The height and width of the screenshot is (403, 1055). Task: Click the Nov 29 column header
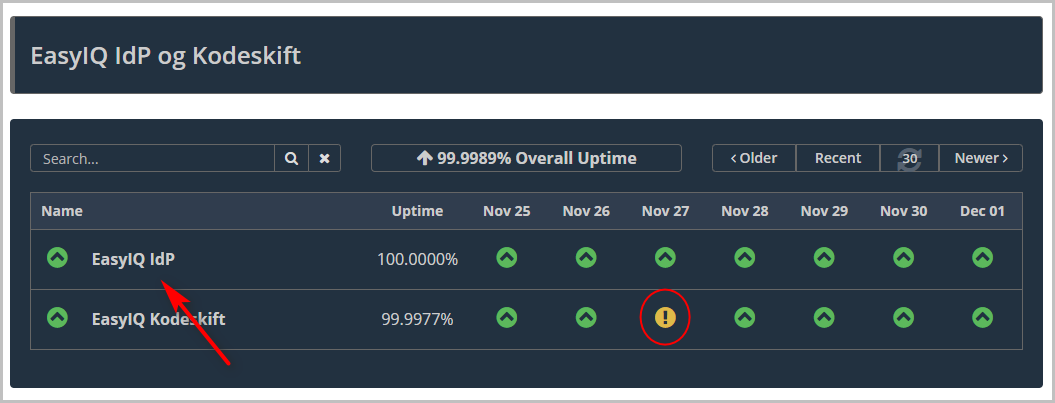click(x=824, y=211)
